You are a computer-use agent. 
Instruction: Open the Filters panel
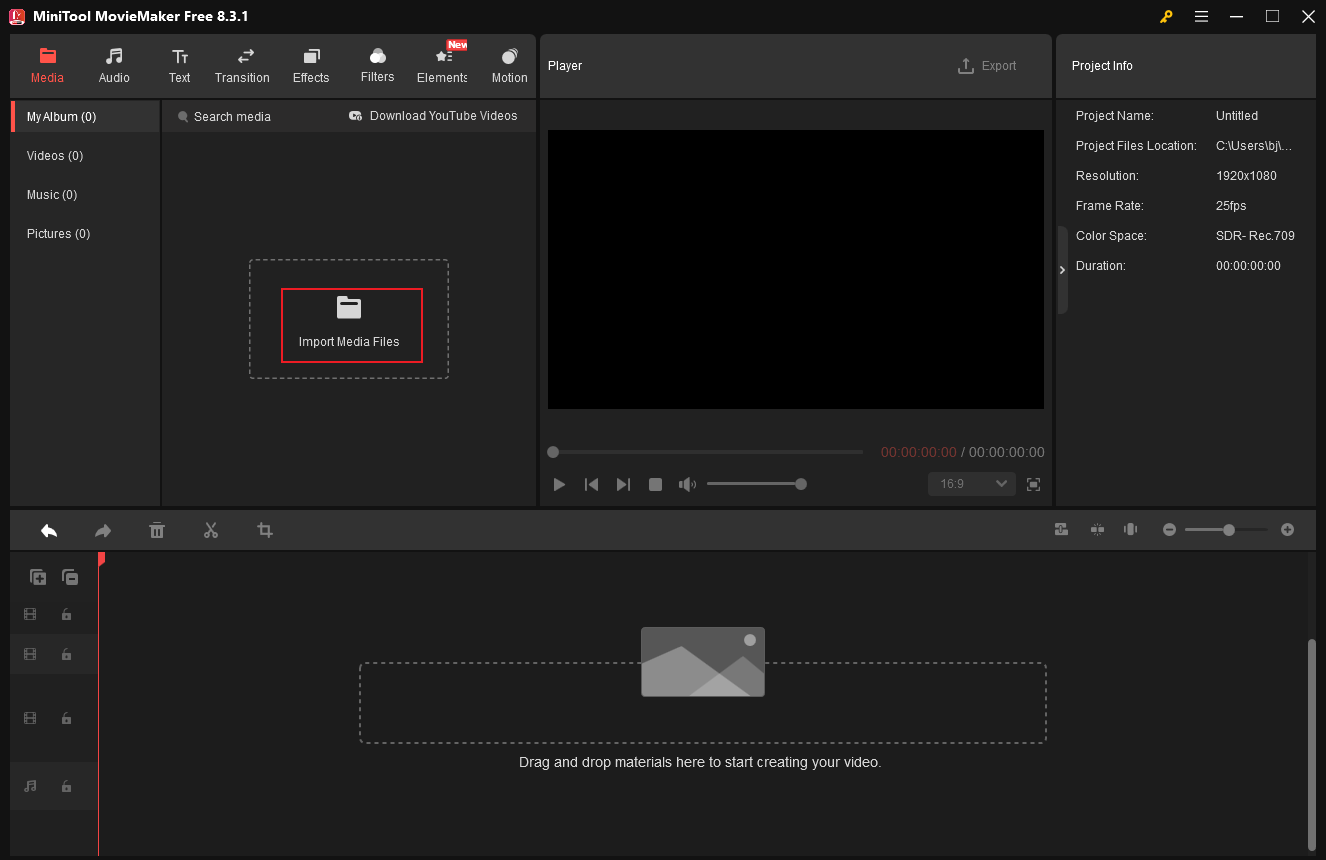377,65
